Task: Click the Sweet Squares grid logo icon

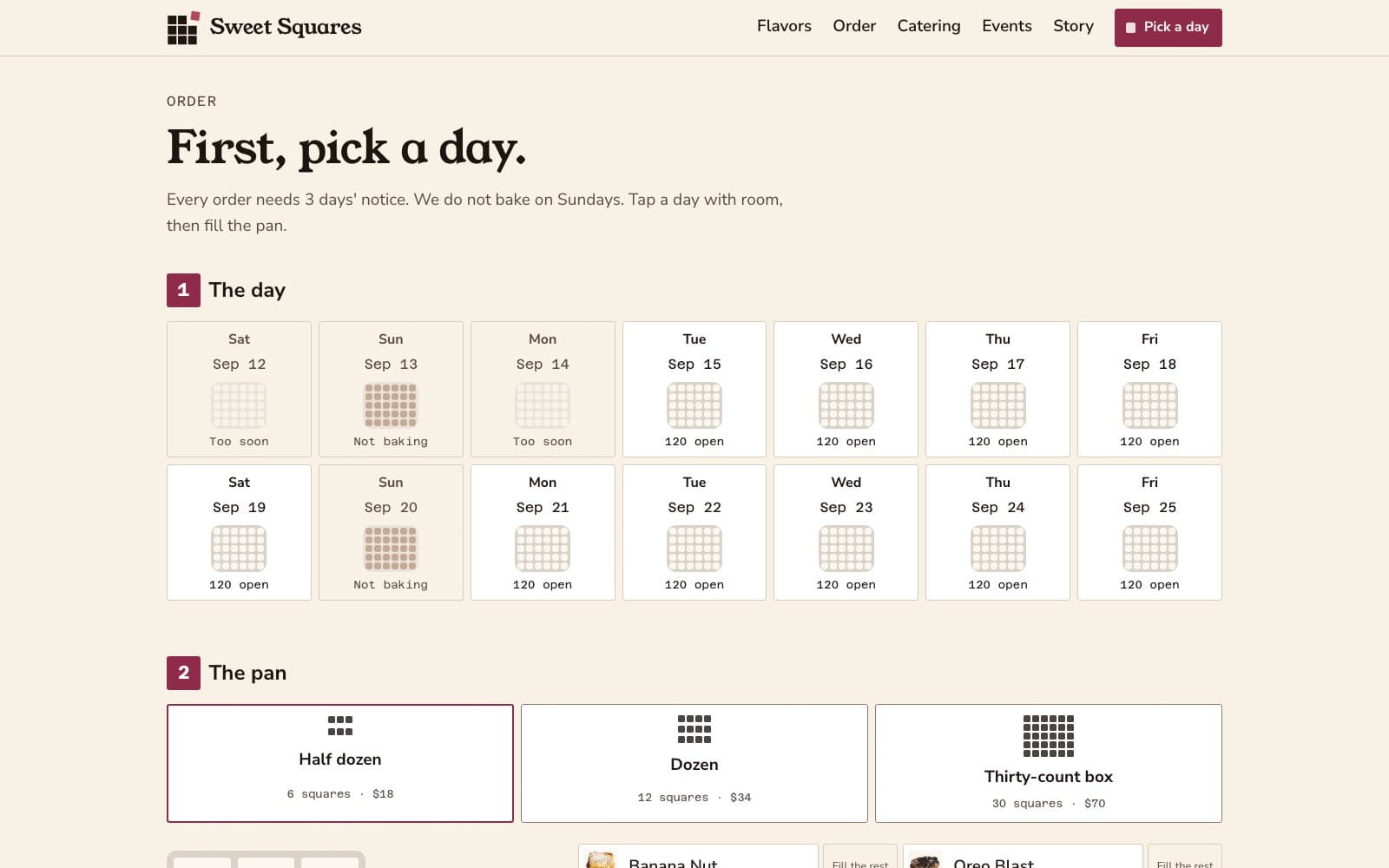Action: point(183,28)
